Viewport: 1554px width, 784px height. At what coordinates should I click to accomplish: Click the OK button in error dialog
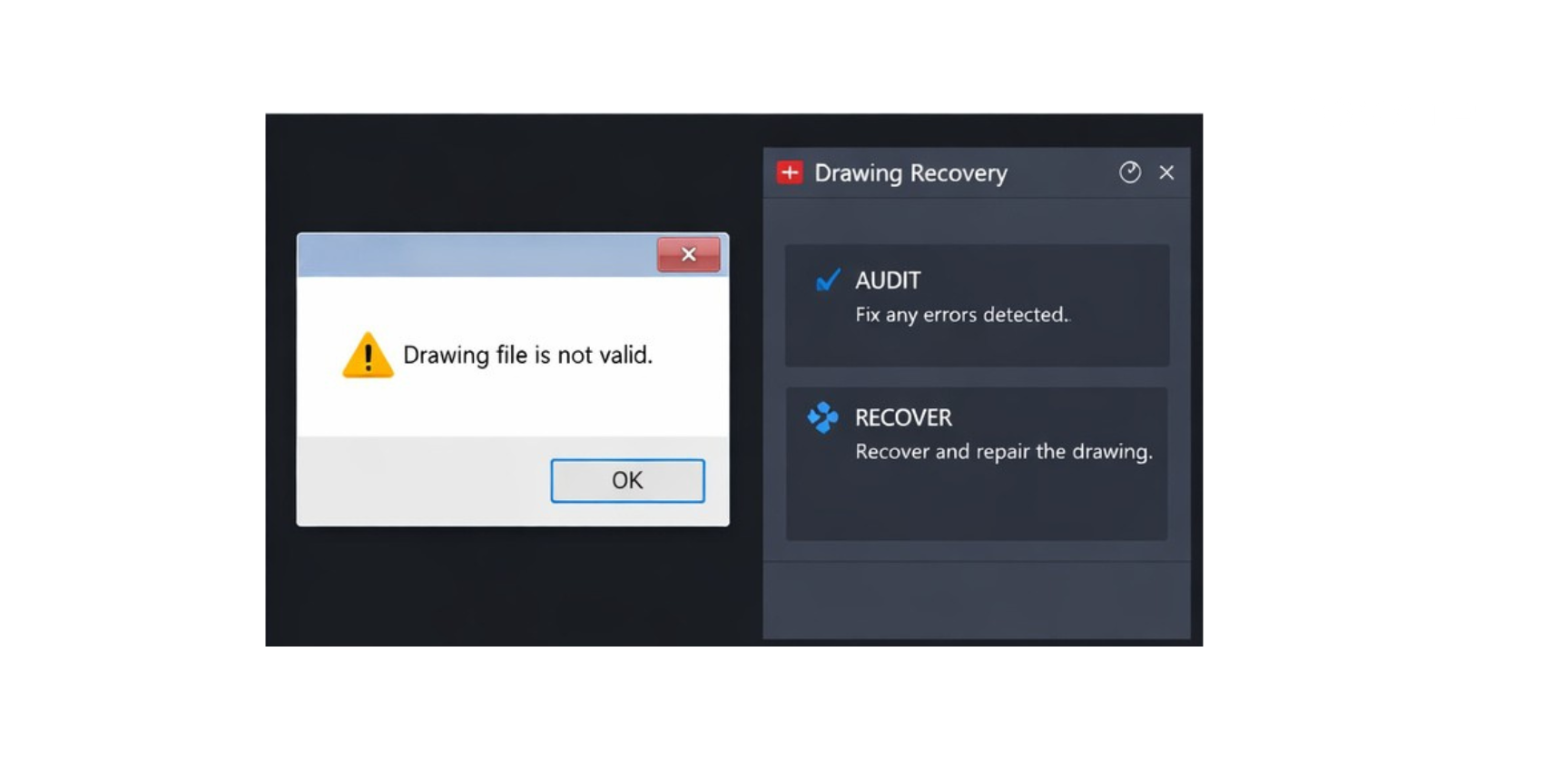pos(627,480)
